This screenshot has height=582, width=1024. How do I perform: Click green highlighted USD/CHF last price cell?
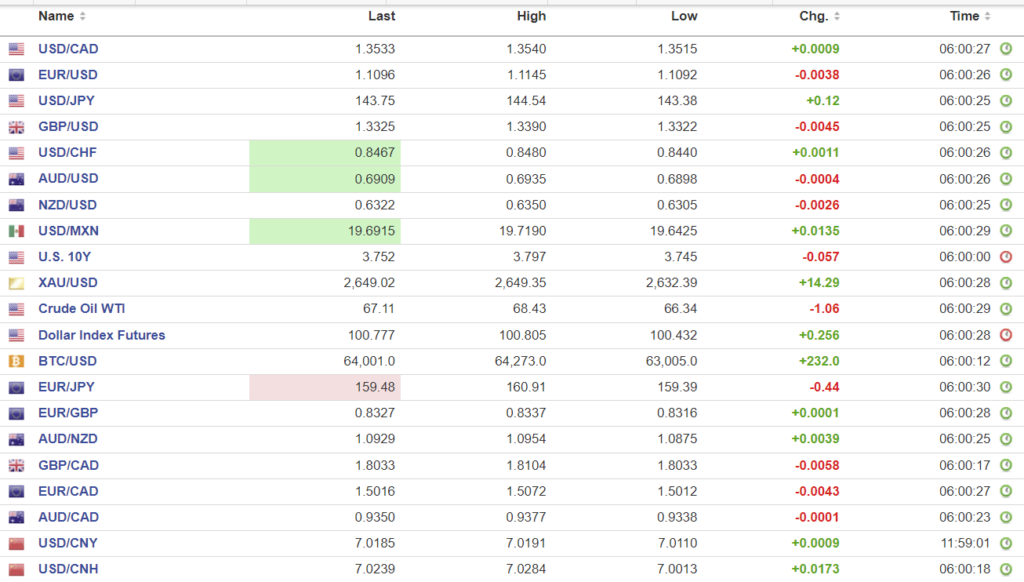pyautogui.click(x=325, y=153)
